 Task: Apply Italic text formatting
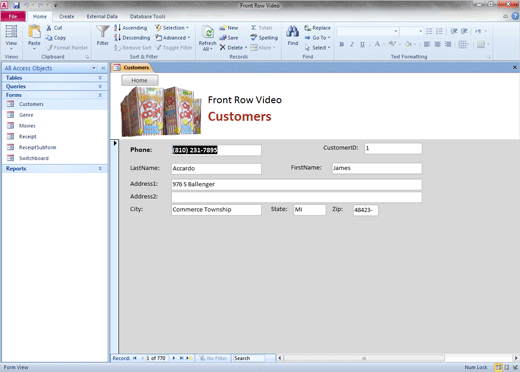[x=352, y=44]
